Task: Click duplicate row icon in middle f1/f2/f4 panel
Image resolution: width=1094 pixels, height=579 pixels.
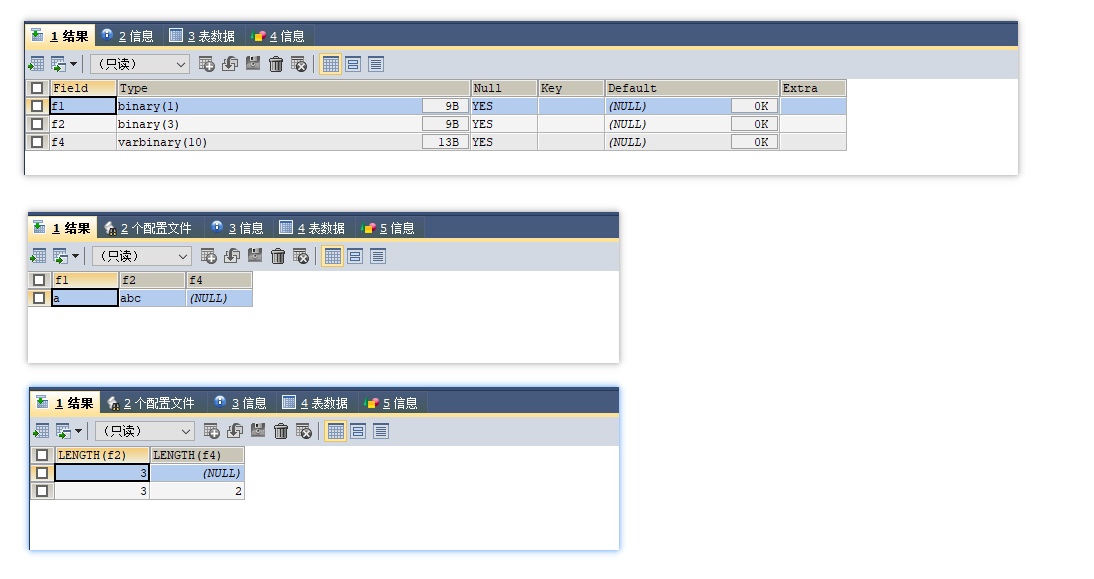Action: pyautogui.click(x=232, y=256)
